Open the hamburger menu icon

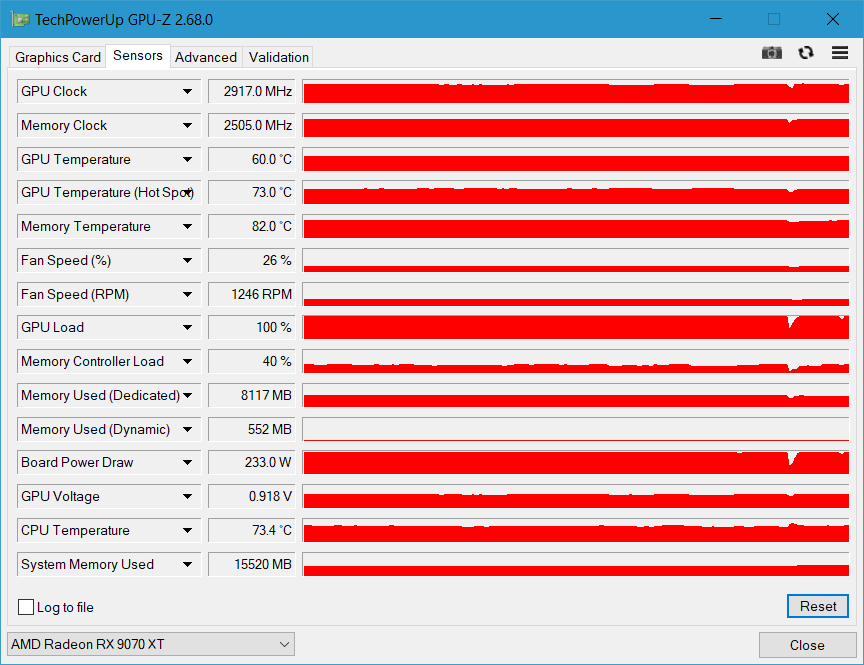click(x=839, y=53)
